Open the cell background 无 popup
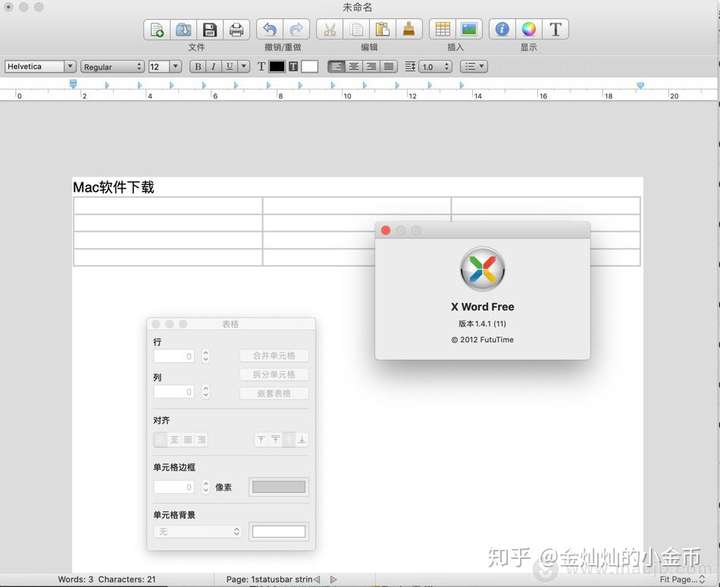This screenshot has width=720, height=587. click(197, 531)
